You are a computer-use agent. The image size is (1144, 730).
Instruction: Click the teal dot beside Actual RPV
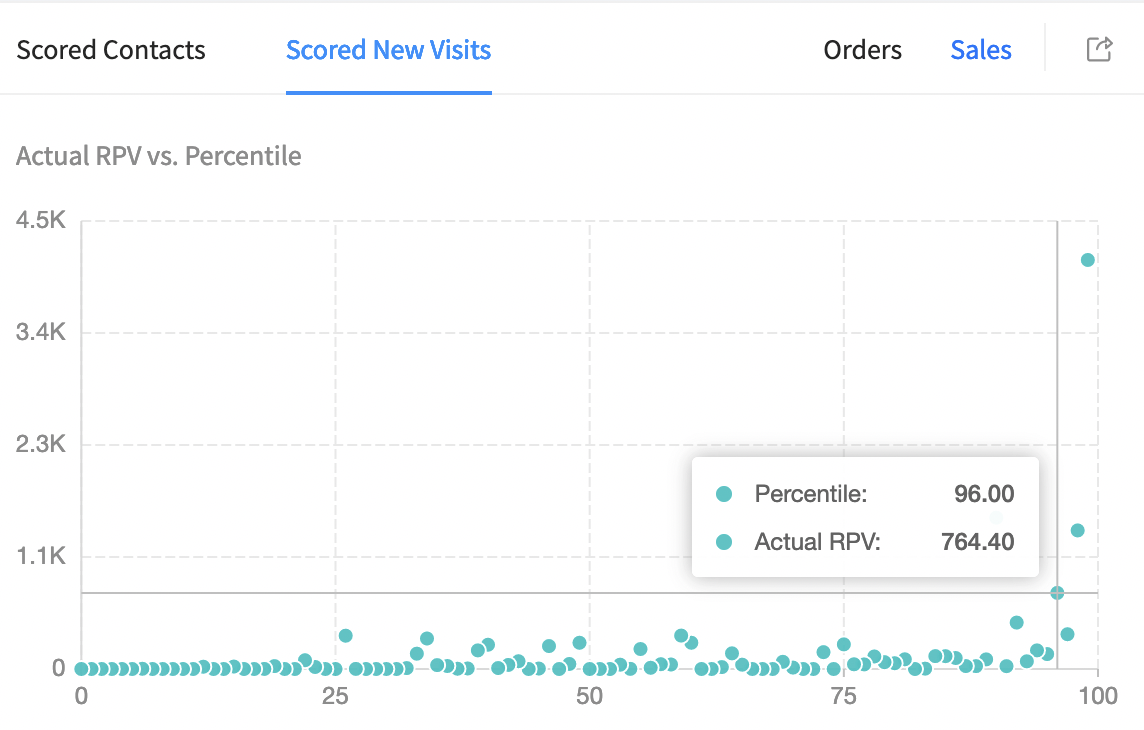tap(725, 542)
